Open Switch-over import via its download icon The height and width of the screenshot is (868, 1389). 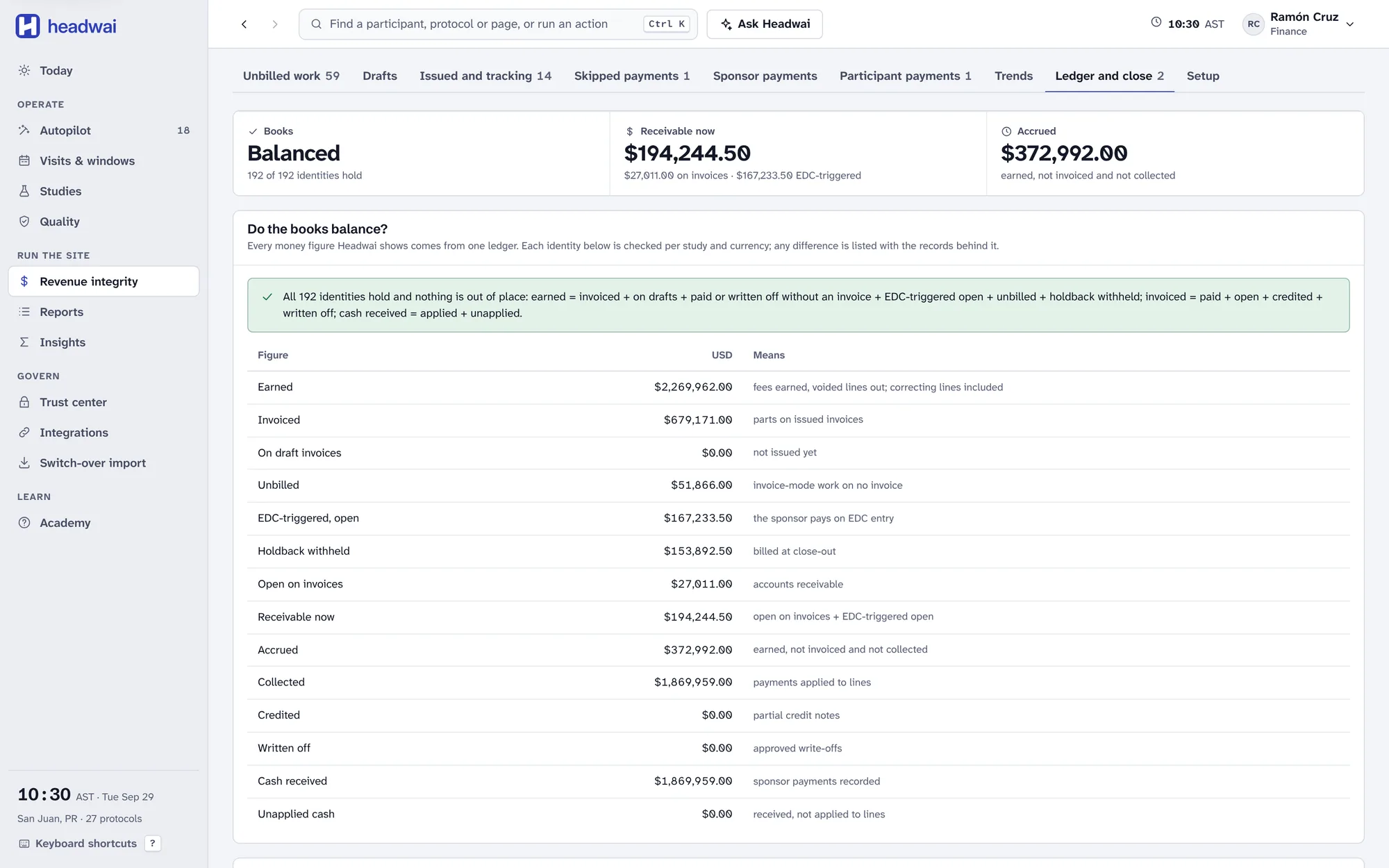(x=24, y=463)
